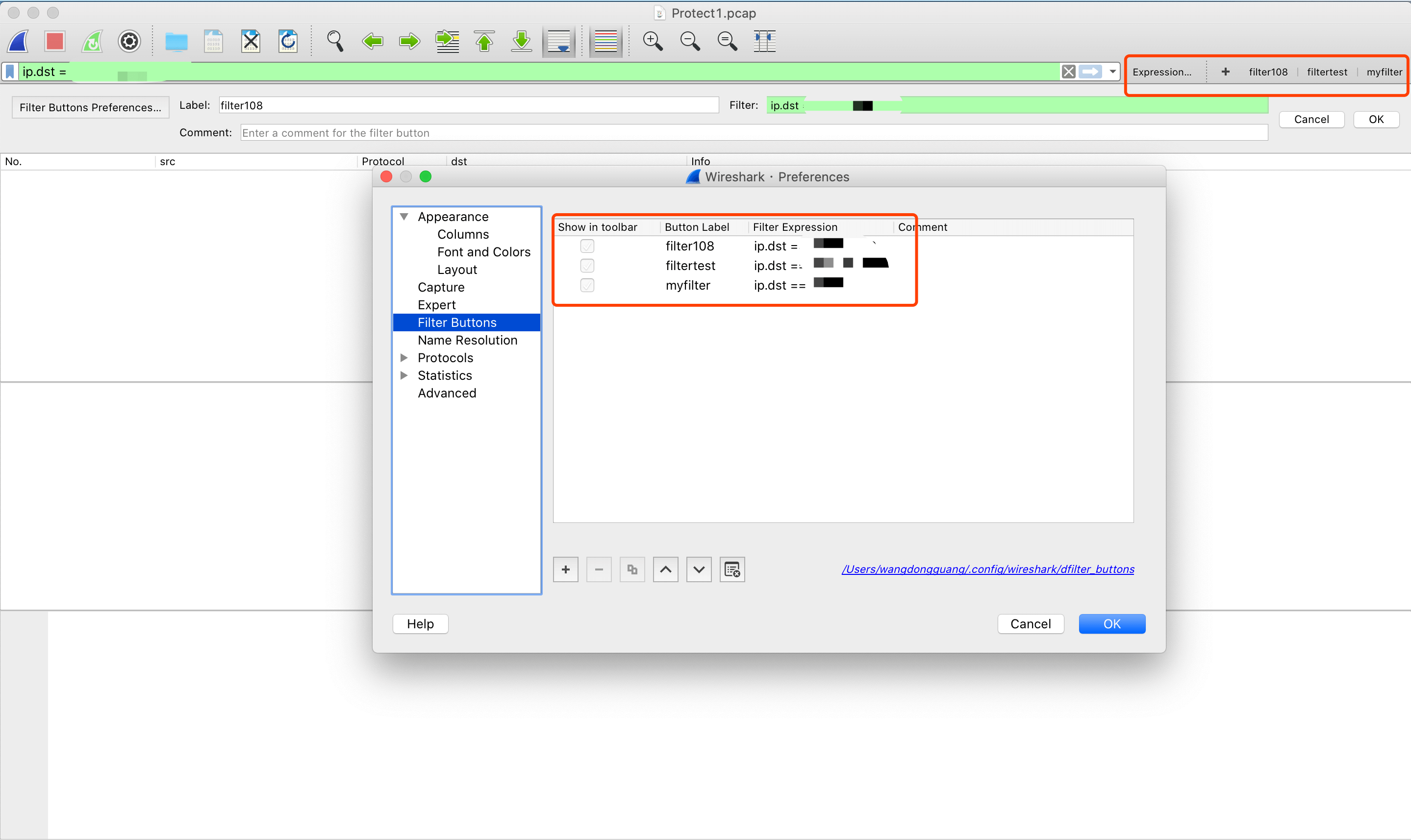Toggle Show in toolbar for filtertest

(x=587, y=266)
